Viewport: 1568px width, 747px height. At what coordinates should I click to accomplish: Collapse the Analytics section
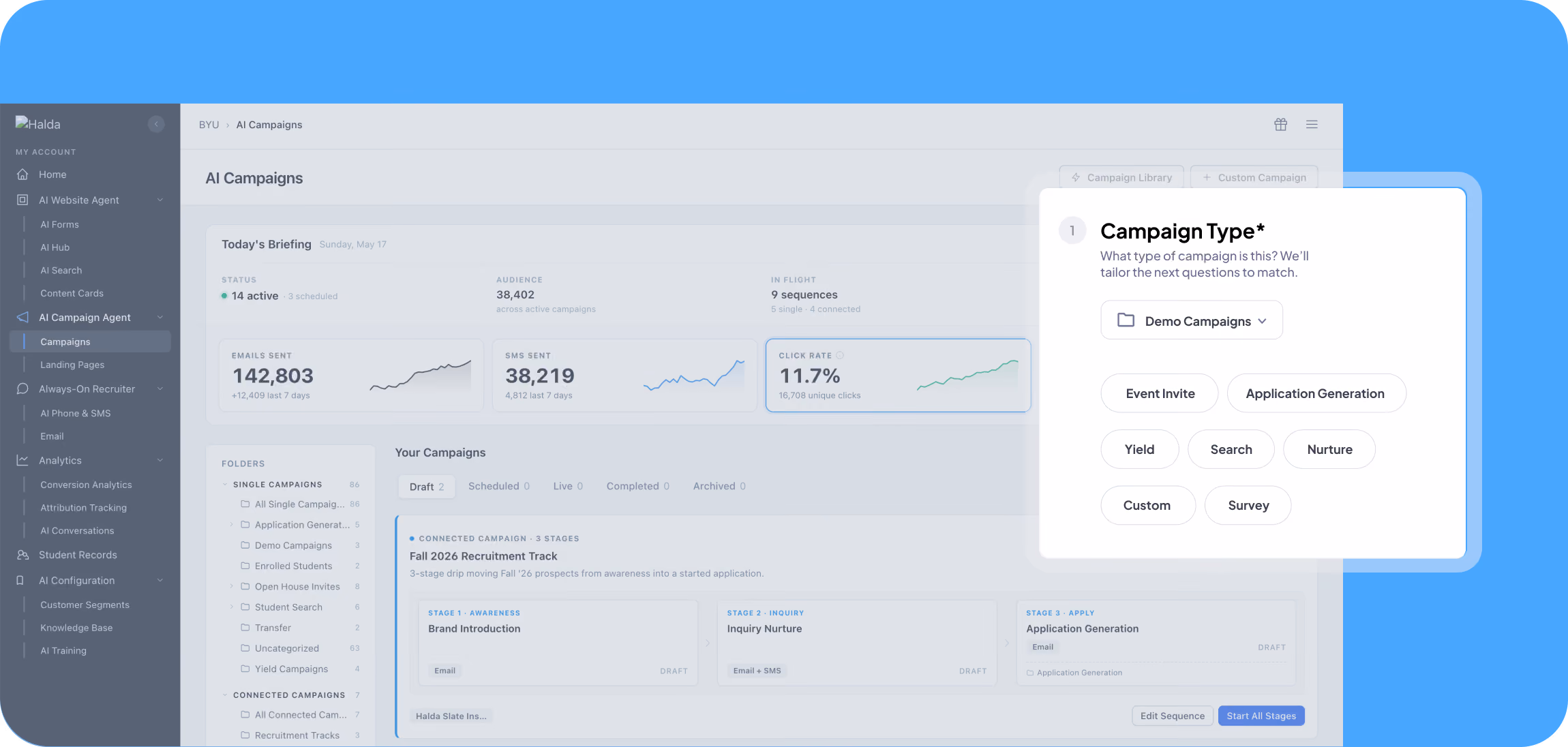coord(160,461)
